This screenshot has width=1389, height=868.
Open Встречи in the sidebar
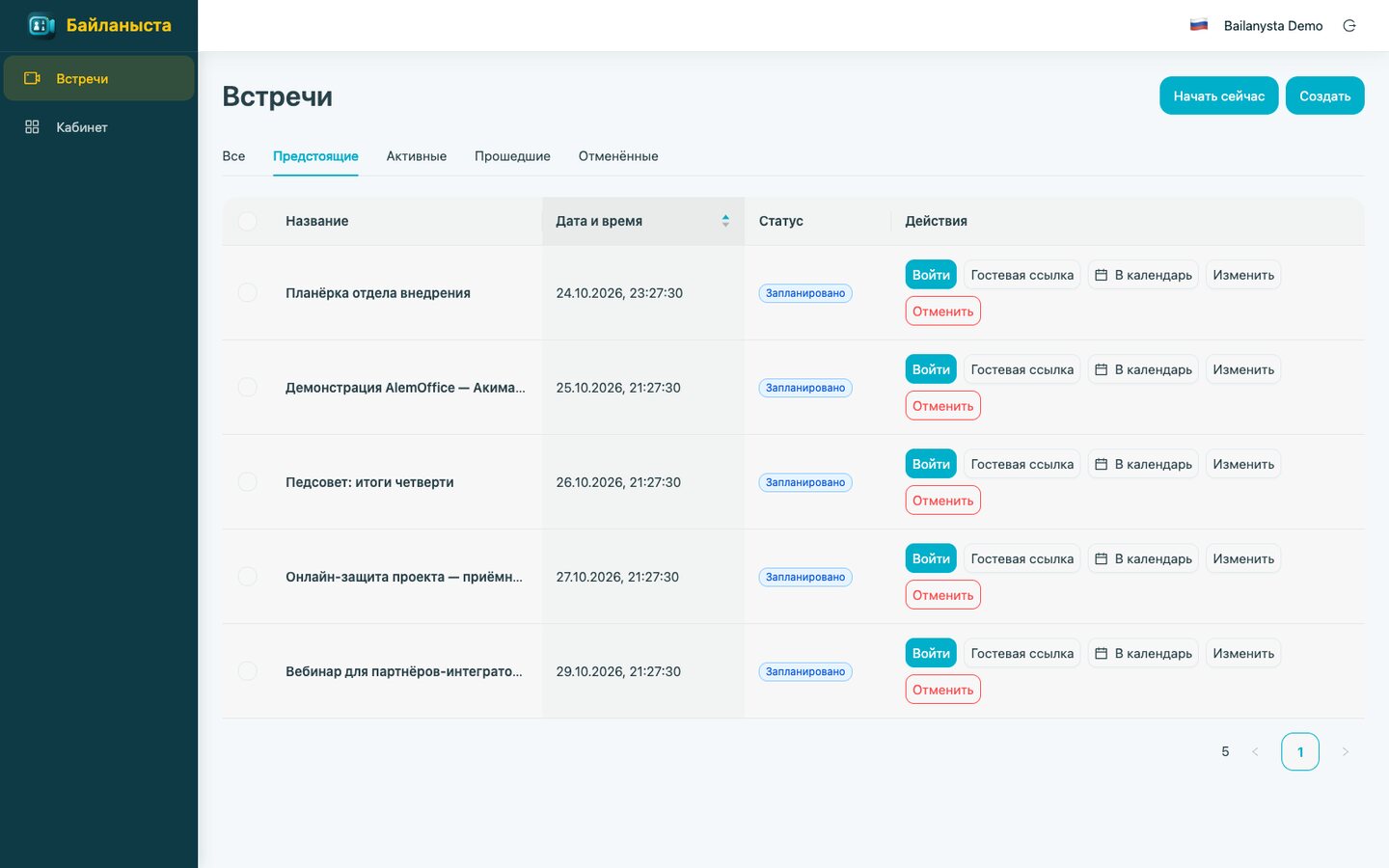(99, 78)
